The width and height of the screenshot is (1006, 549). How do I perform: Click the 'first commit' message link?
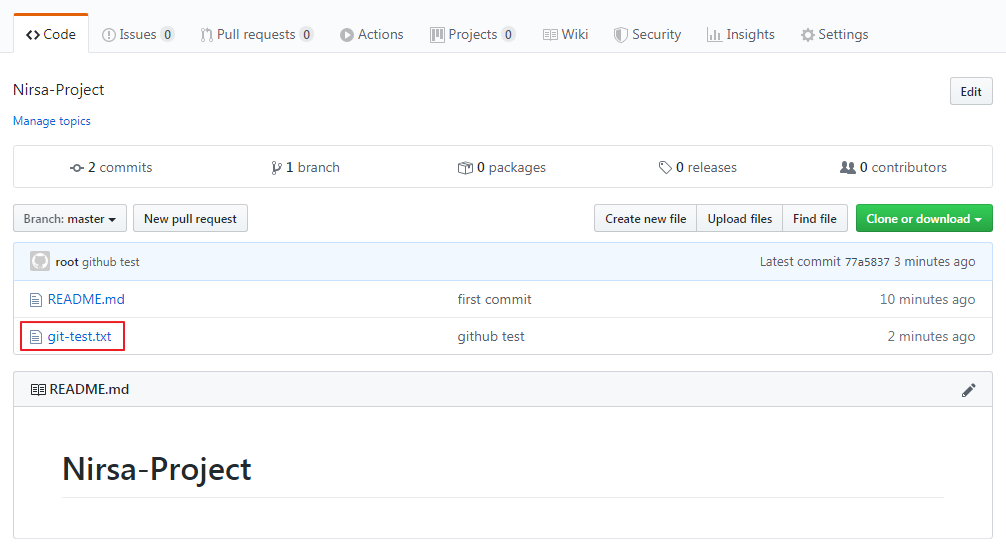(494, 300)
